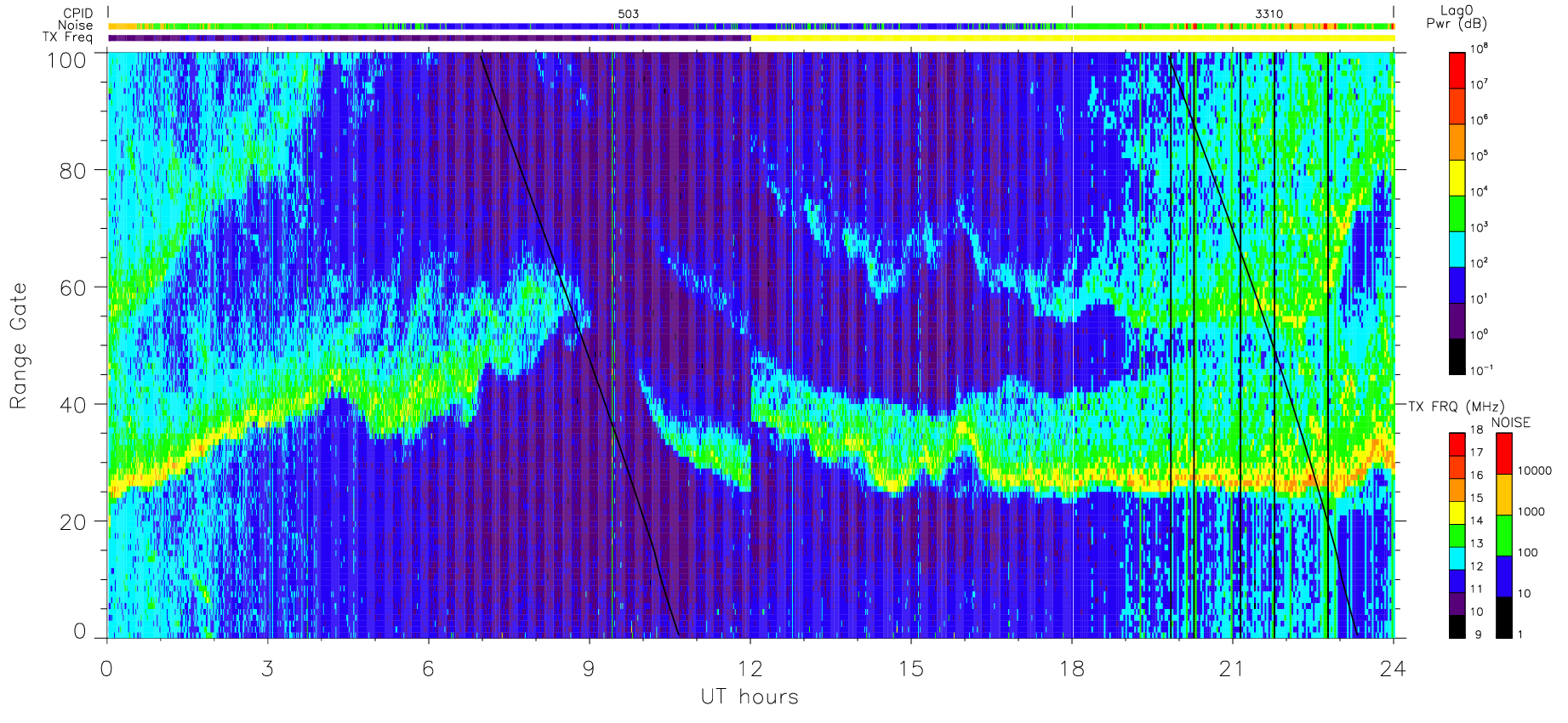Click black bottom segment of Lag0 power colorbar
Screen dimensions: 1568x723
(1457, 356)
